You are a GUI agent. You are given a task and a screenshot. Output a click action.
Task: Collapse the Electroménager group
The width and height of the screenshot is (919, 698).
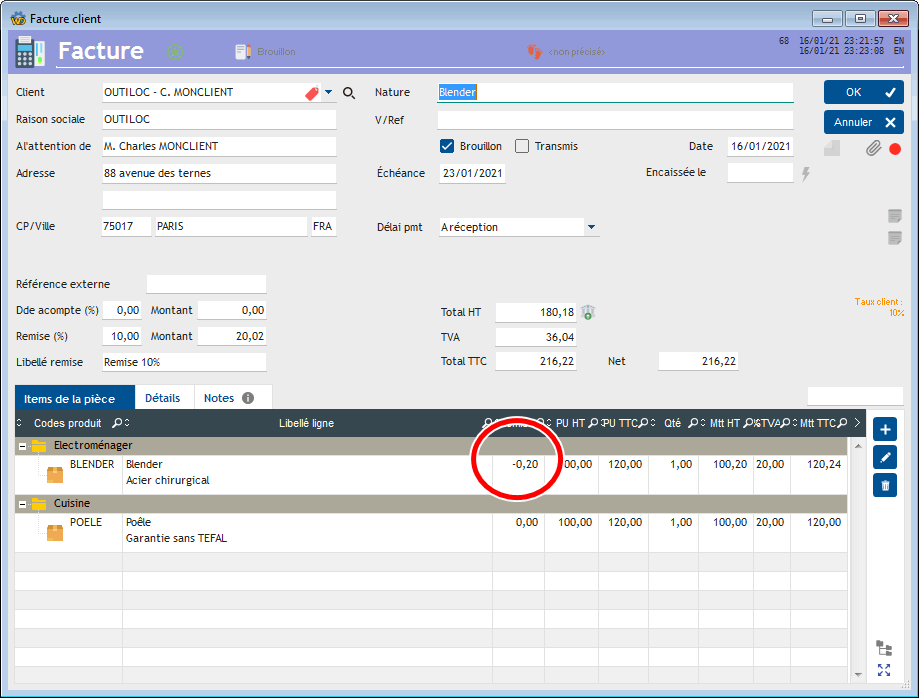(x=22, y=447)
